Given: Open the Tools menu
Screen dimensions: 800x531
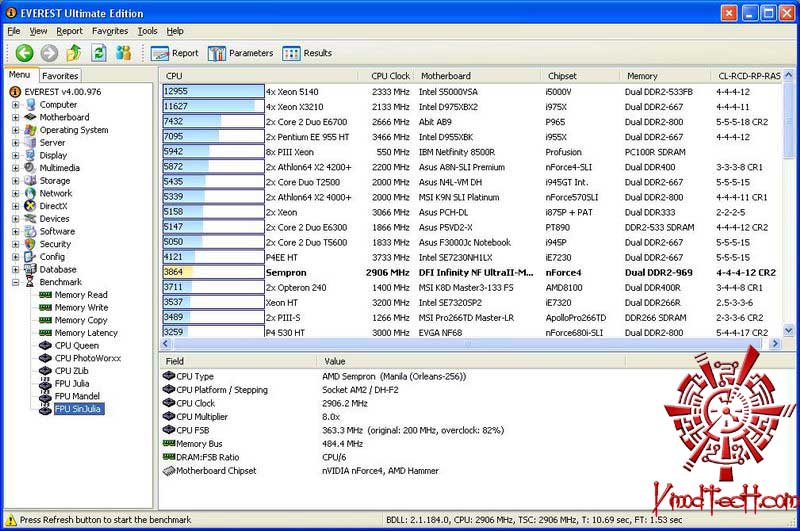Looking at the screenshot, I should [x=147, y=31].
